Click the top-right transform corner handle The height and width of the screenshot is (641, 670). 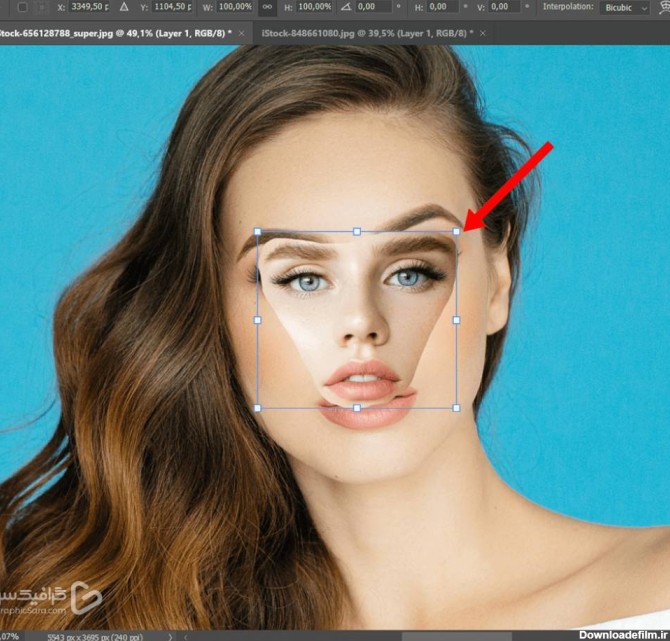(x=456, y=231)
